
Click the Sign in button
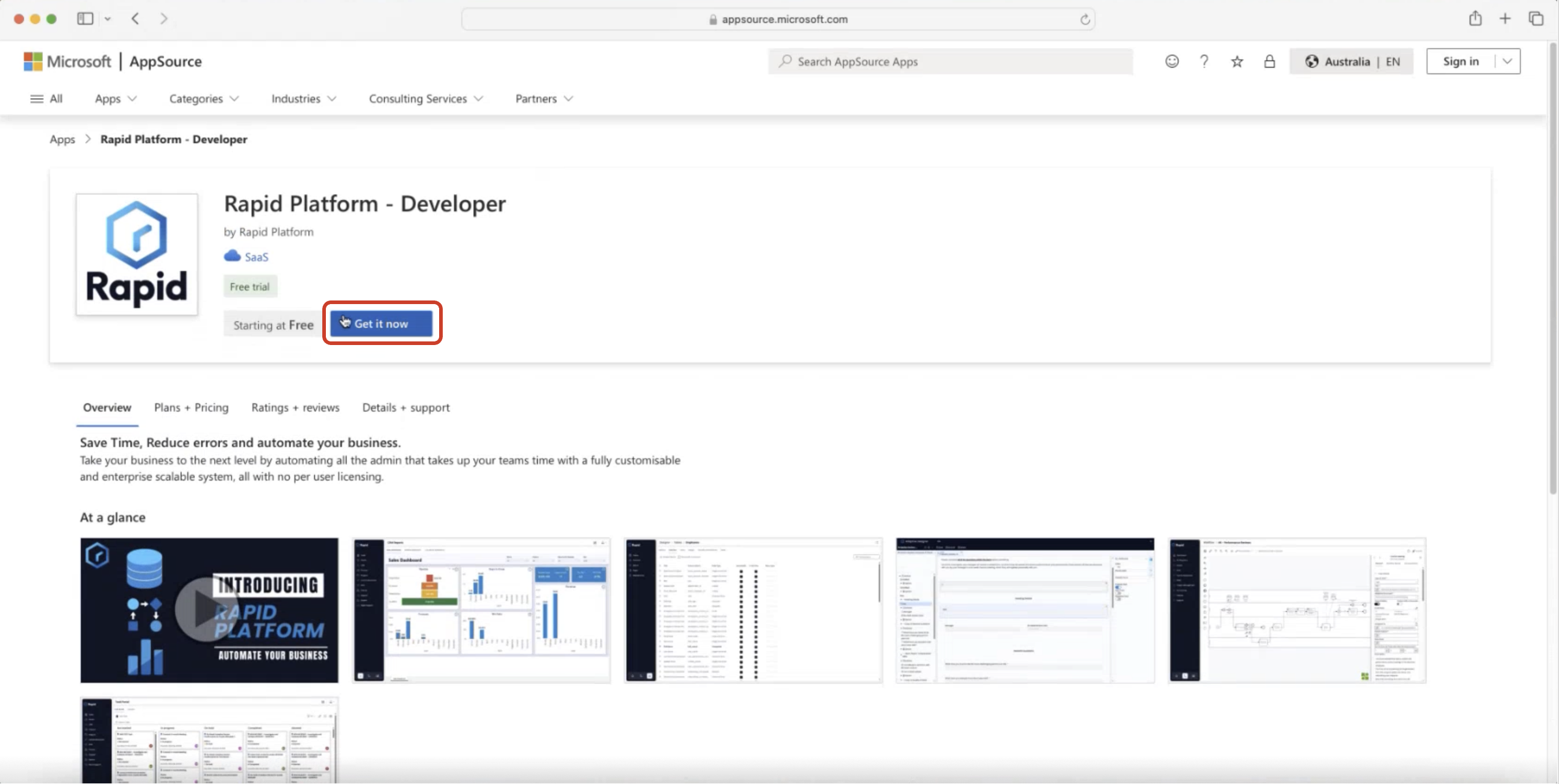click(1460, 61)
